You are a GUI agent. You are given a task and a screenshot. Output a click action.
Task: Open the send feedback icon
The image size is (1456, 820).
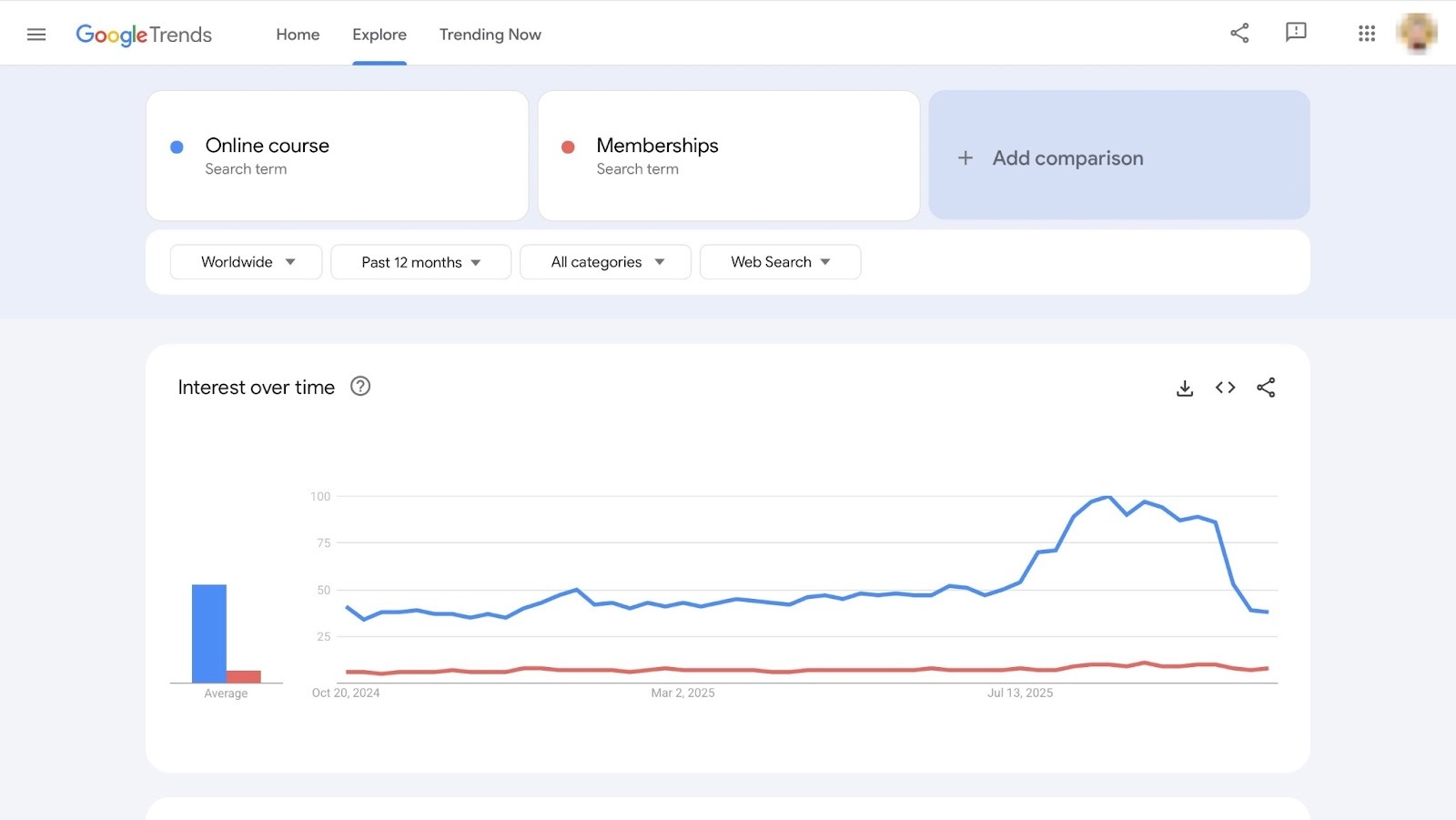(1296, 34)
